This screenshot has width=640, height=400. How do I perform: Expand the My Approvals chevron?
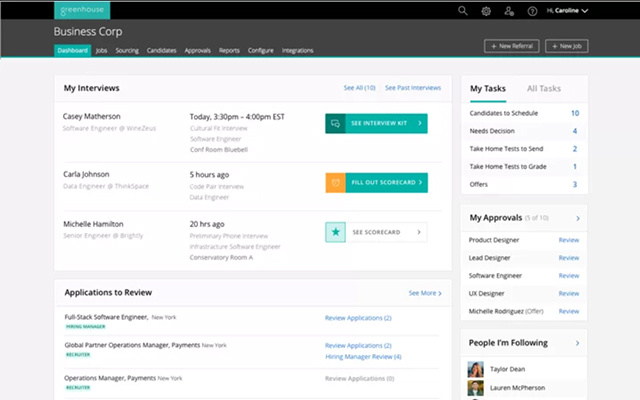click(x=578, y=218)
